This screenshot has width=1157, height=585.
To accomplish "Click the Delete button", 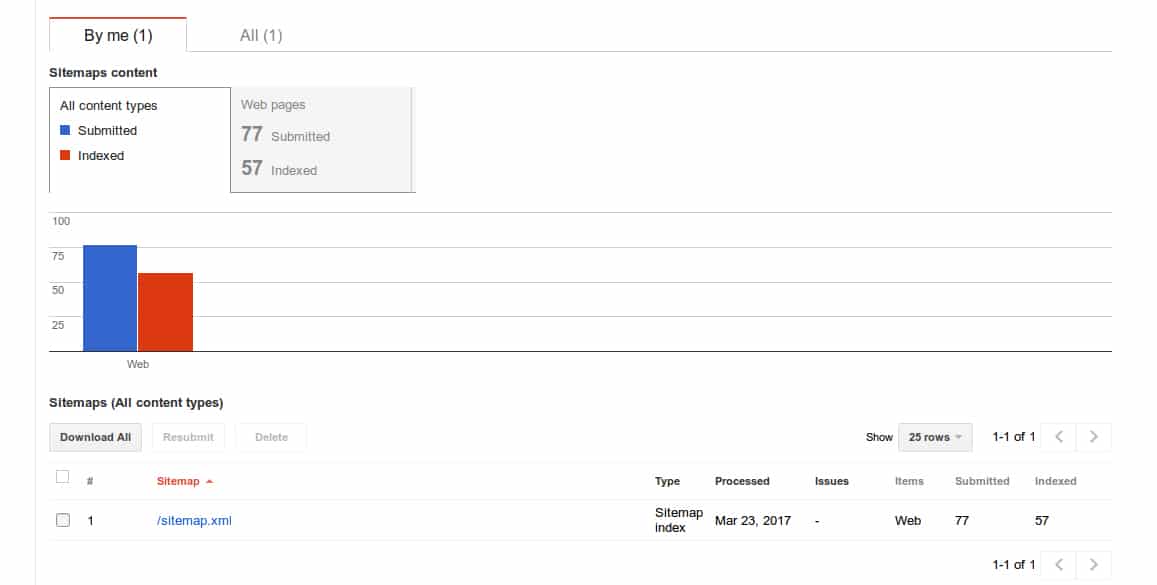I will coord(271,437).
